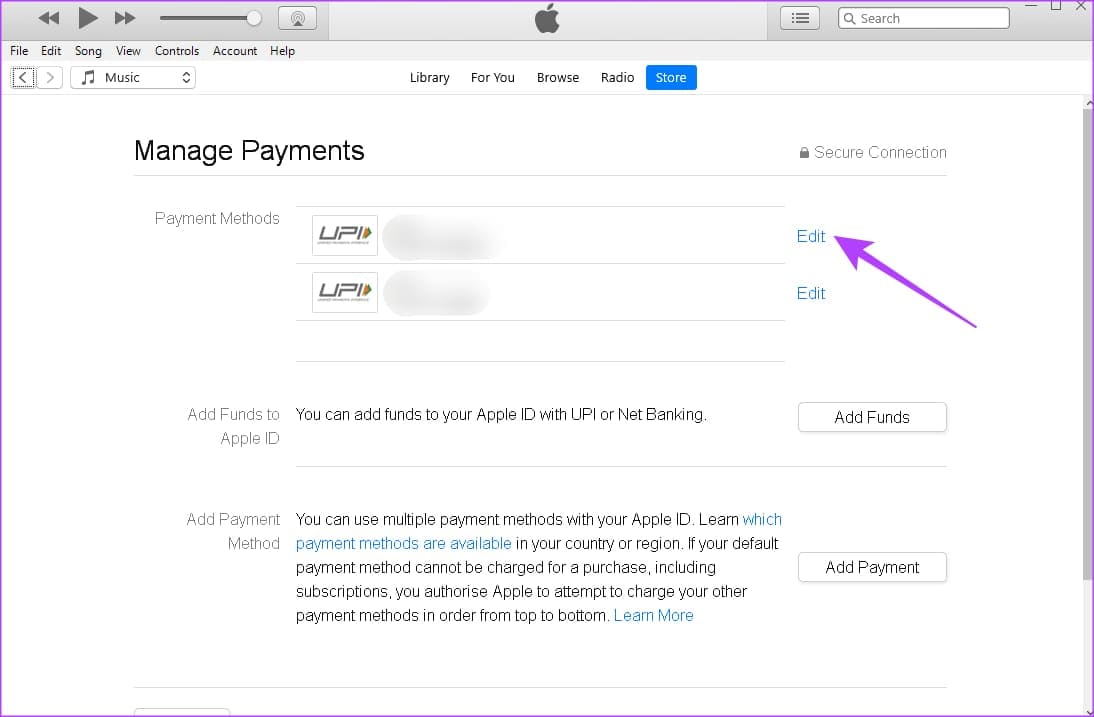The height and width of the screenshot is (717, 1094).
Task: Maximize the iTunes window
Action: 1056,6
